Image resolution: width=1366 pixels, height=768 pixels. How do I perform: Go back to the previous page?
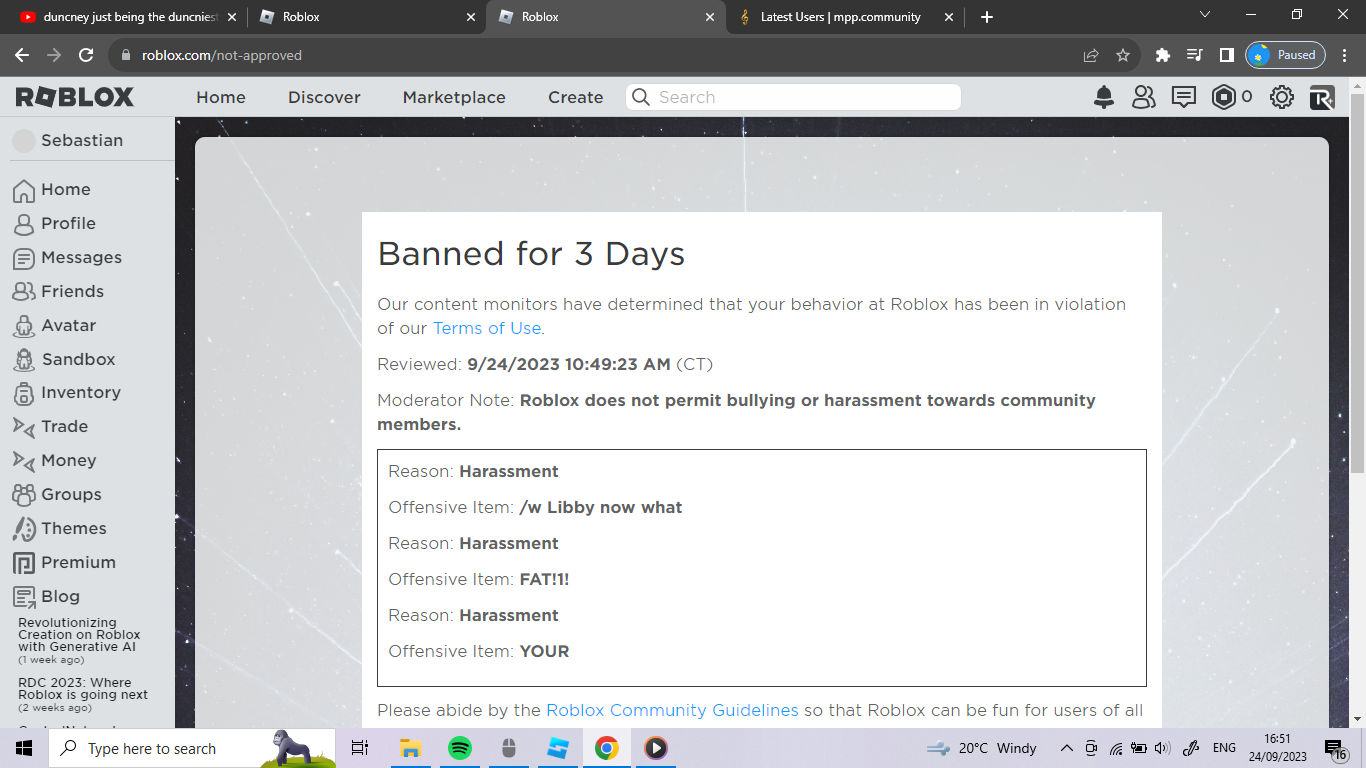coord(22,55)
